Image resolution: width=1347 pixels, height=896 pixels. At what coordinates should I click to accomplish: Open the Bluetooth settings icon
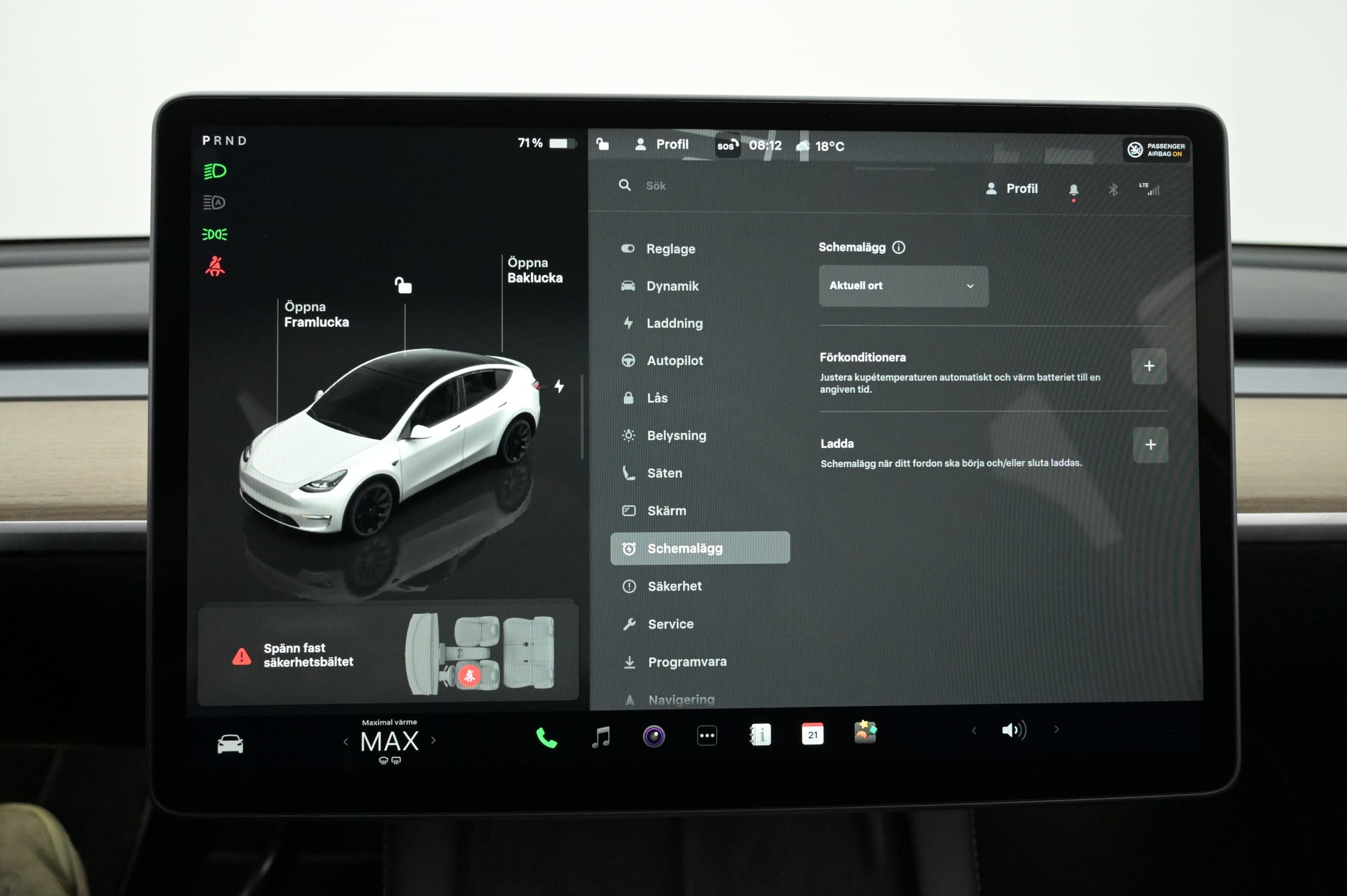(x=1113, y=190)
